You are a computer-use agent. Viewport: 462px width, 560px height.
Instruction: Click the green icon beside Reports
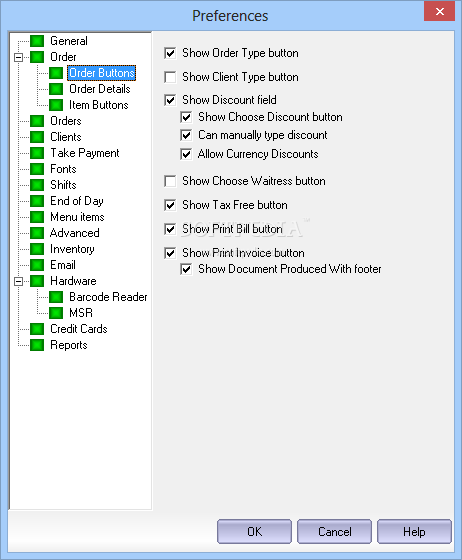(37, 345)
